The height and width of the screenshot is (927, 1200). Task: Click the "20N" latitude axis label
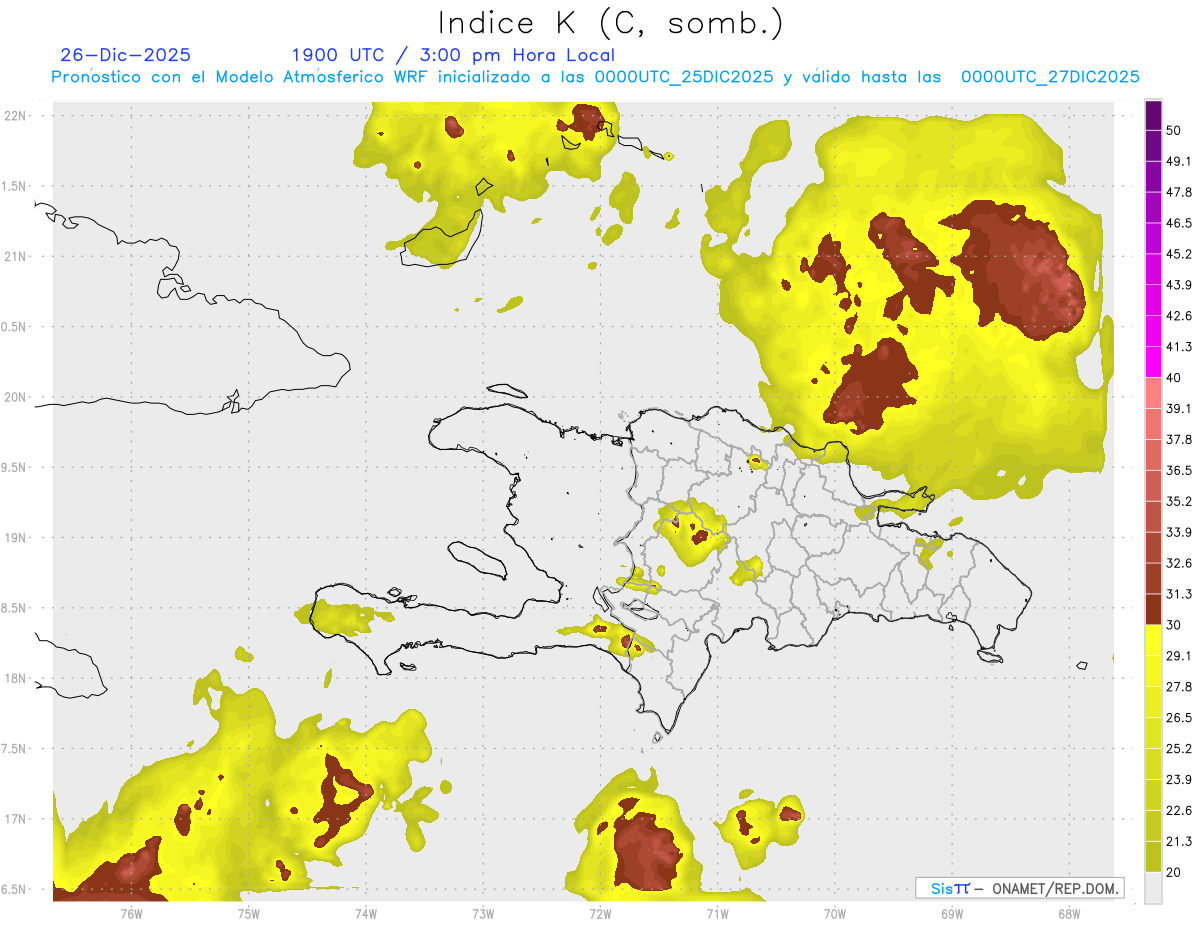17,397
